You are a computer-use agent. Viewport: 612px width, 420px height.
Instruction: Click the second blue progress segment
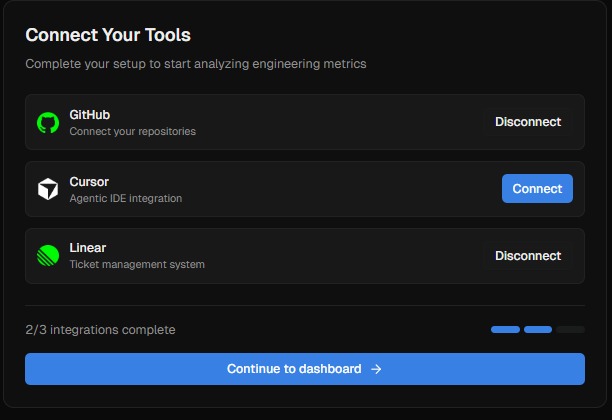538,330
